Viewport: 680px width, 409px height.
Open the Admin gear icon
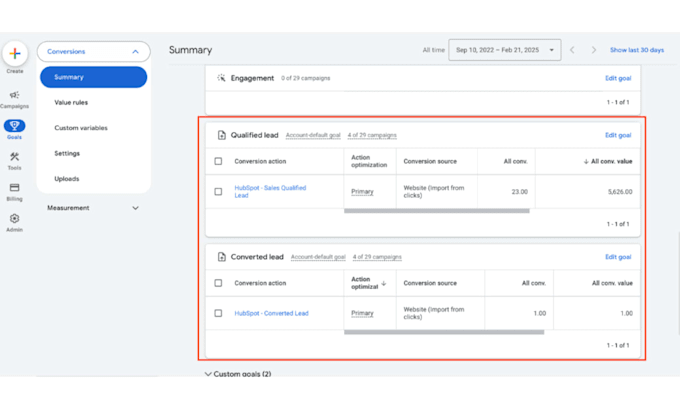coord(14,218)
